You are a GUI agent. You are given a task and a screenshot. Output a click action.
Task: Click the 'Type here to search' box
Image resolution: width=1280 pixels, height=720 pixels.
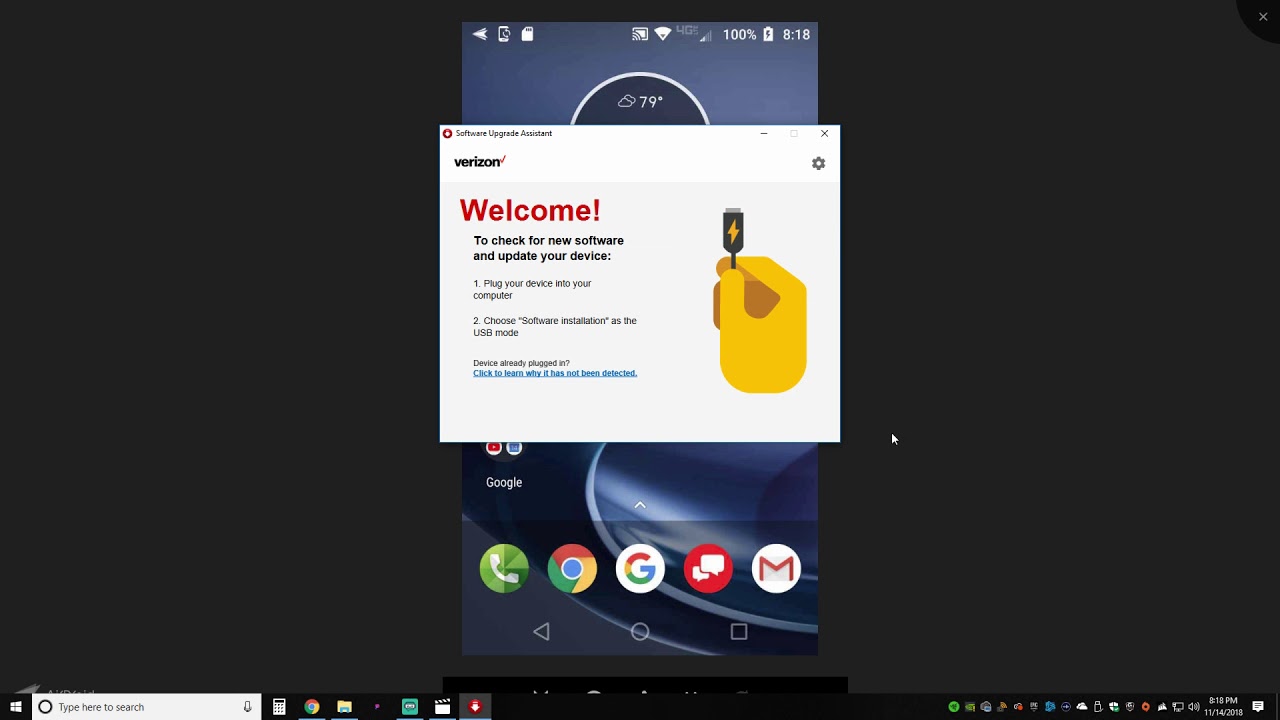tap(146, 707)
